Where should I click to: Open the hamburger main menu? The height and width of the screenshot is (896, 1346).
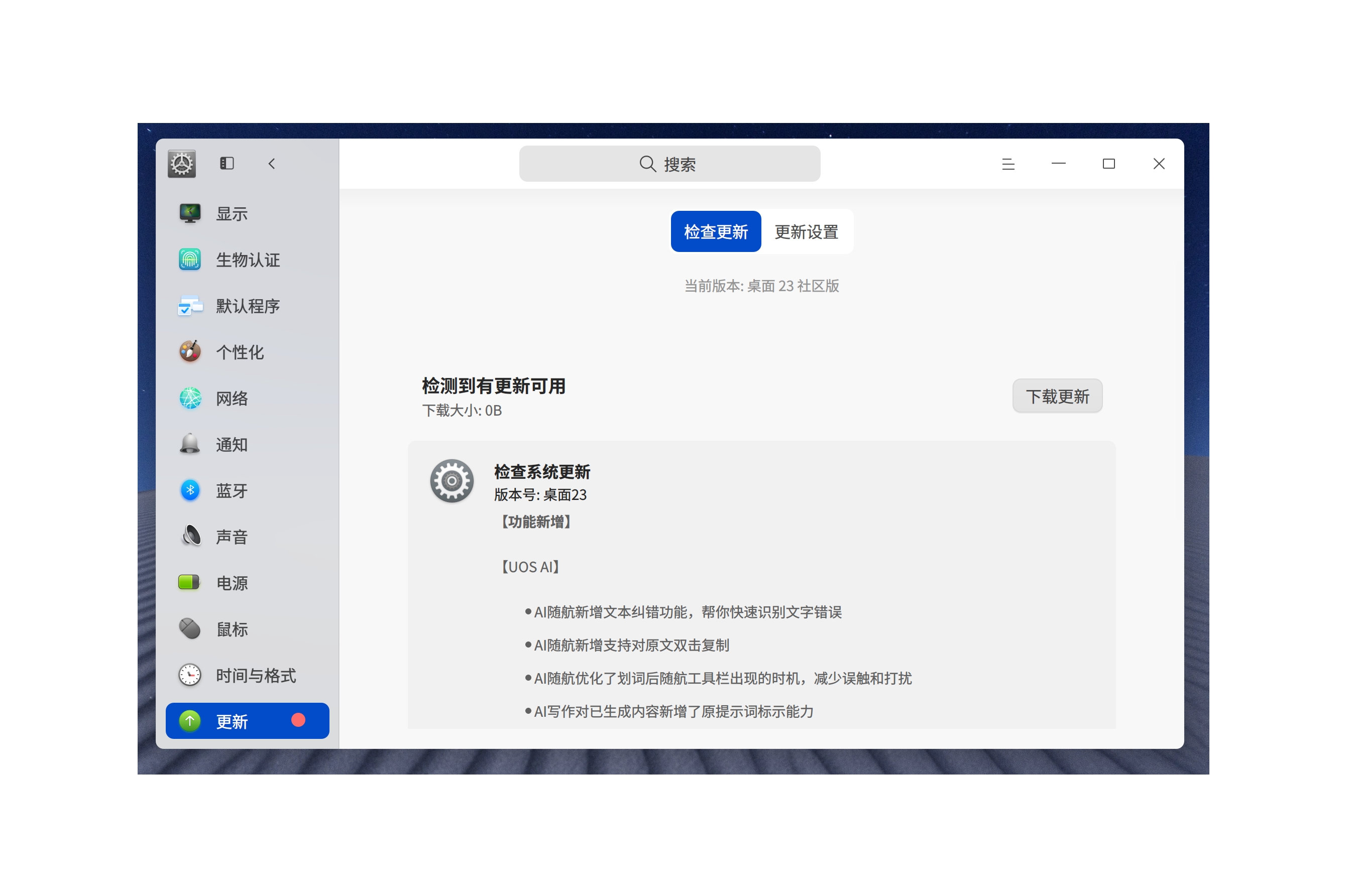click(1007, 164)
